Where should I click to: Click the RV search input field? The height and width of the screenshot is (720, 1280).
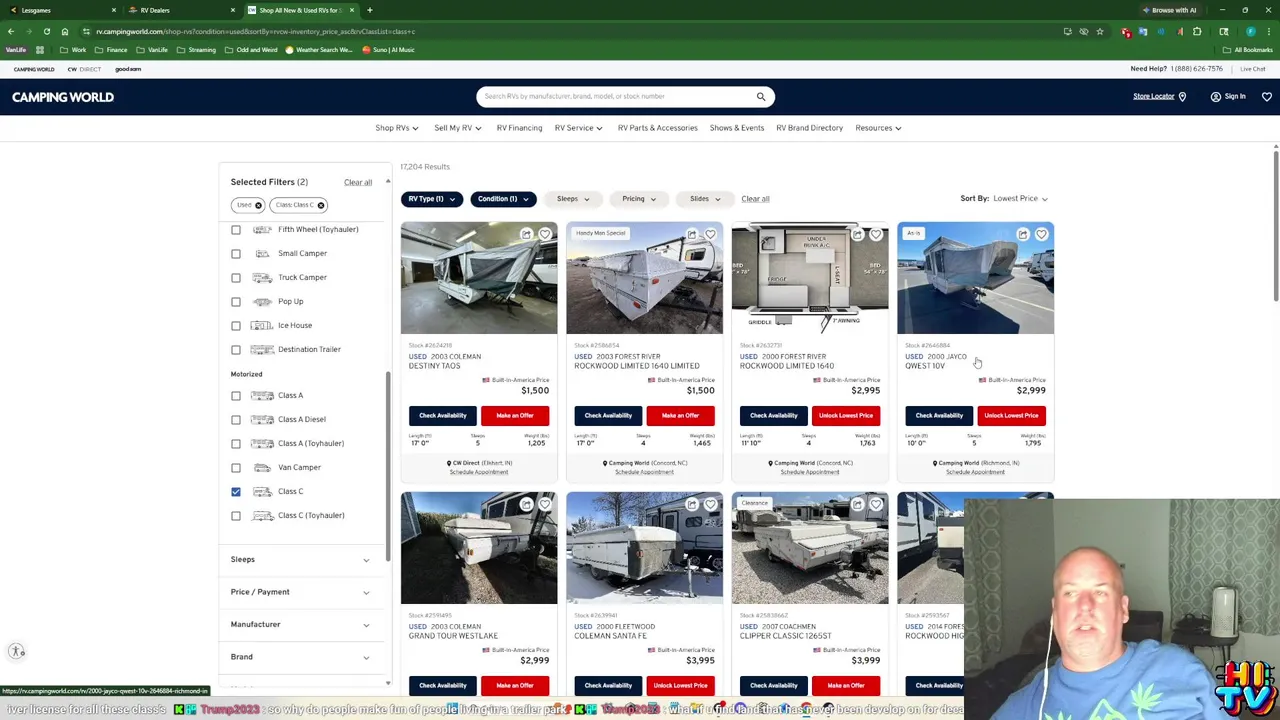(615, 97)
